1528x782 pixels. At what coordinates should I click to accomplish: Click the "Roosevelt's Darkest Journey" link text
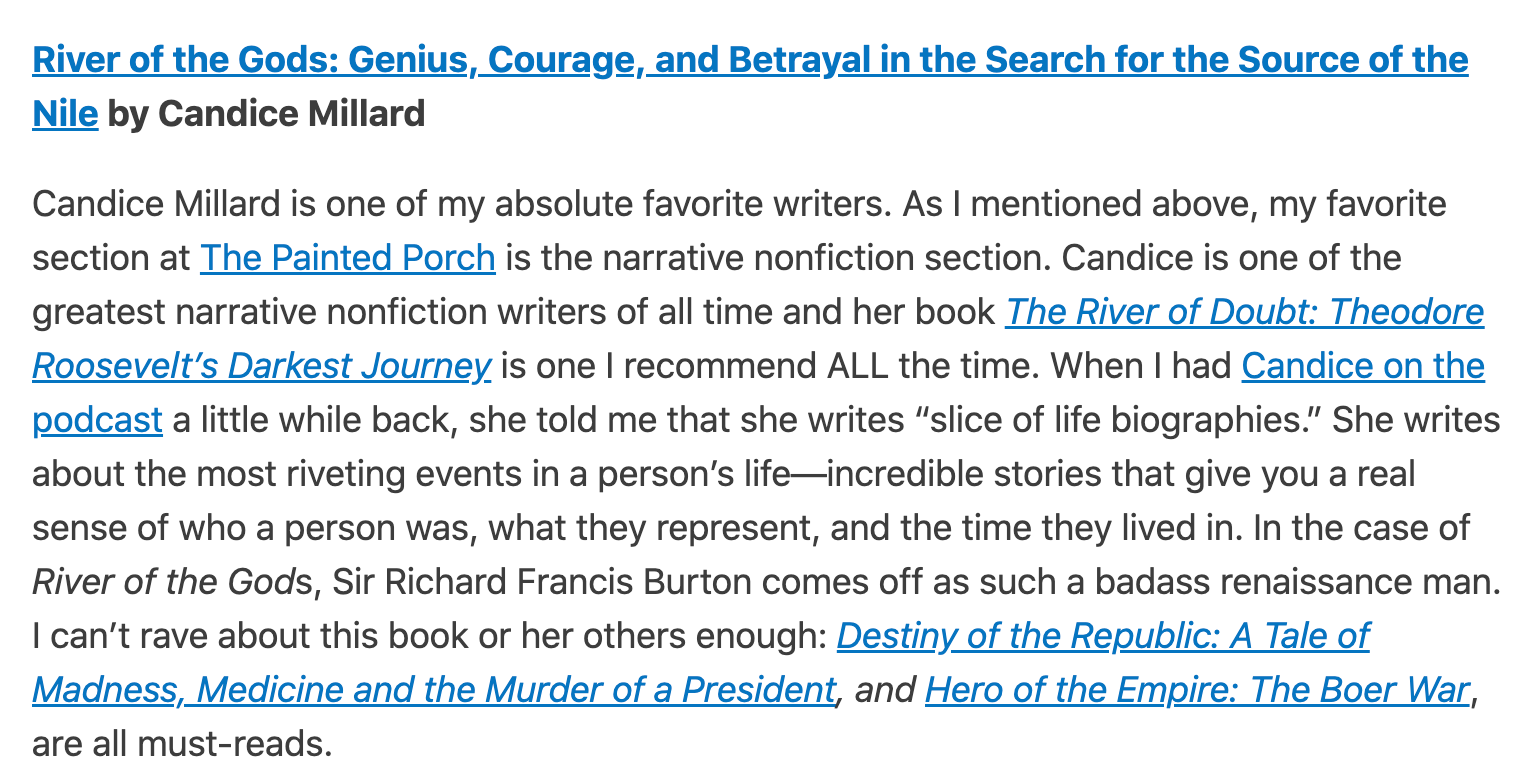tap(261, 367)
